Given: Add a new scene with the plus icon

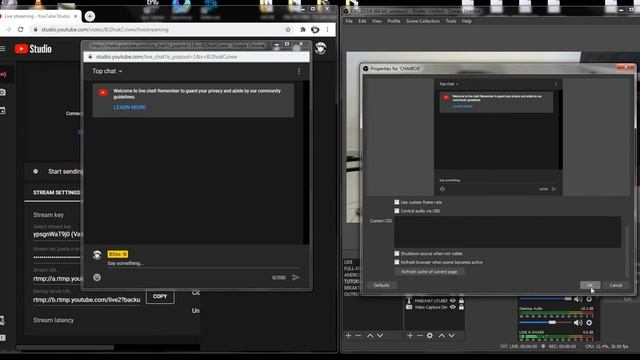Looking at the screenshot, I should [348, 336].
